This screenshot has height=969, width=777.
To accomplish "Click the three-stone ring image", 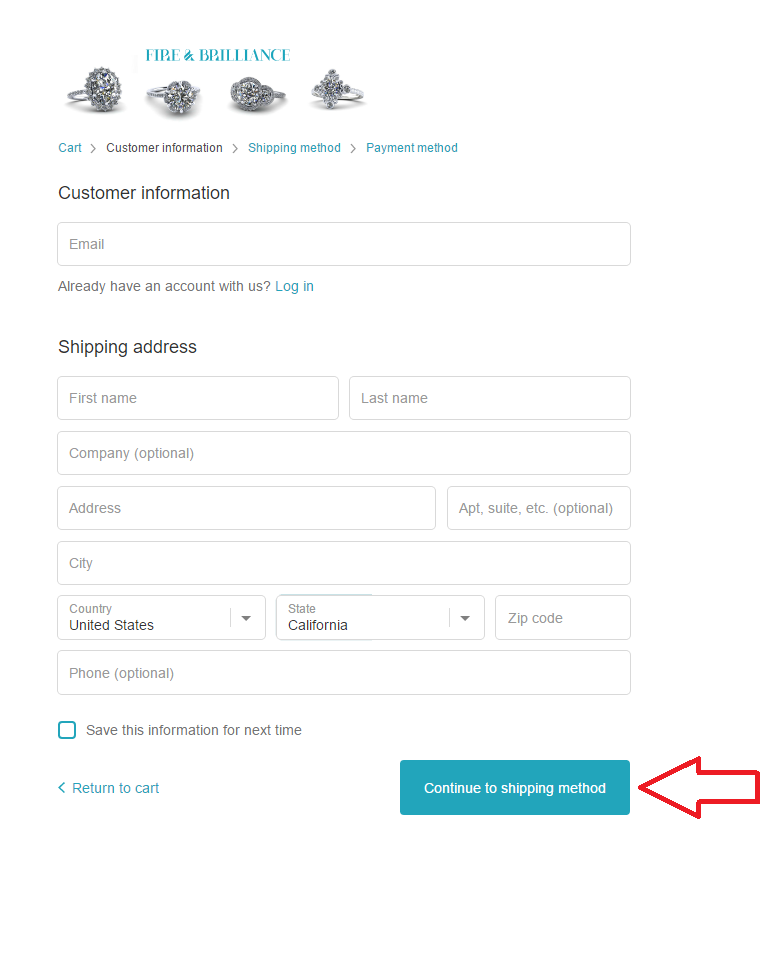I will coord(257,94).
